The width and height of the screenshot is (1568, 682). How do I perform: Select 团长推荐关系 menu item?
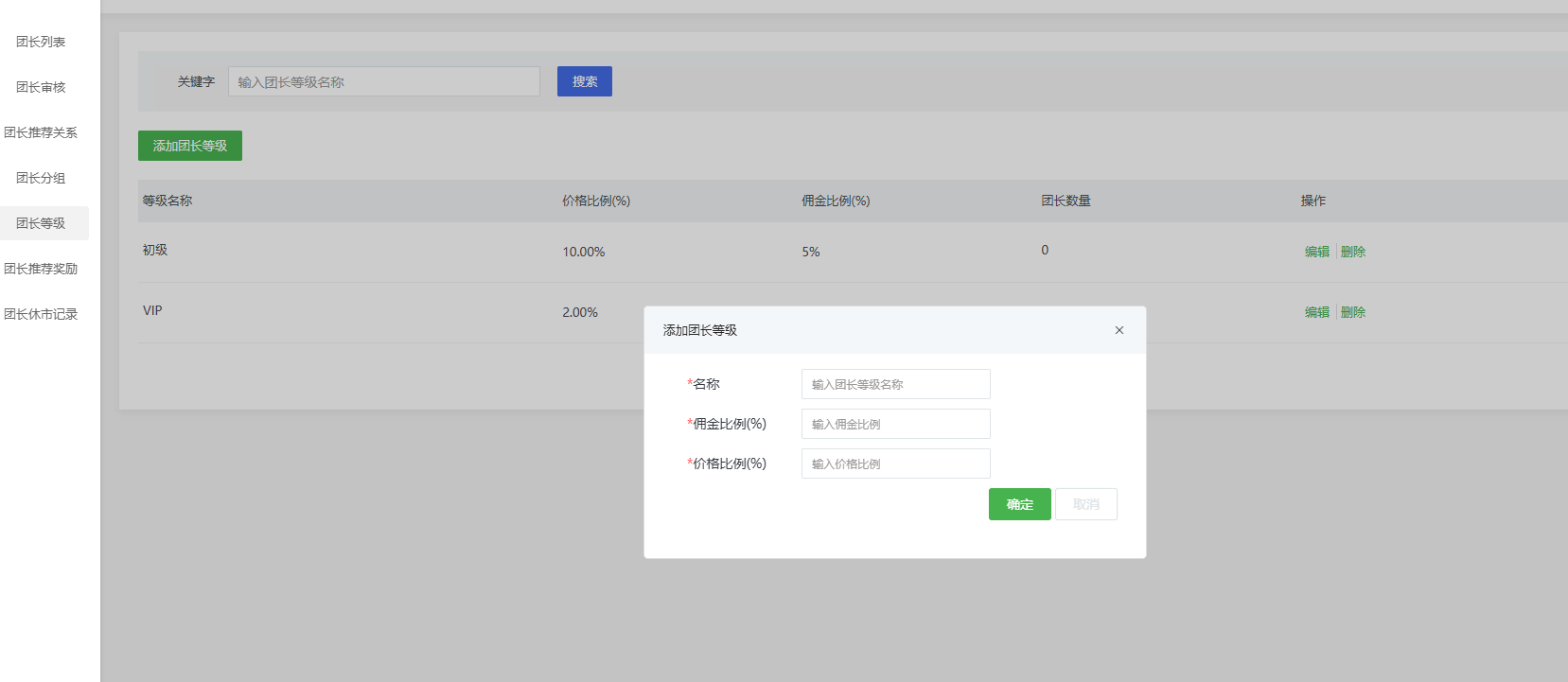(41, 132)
